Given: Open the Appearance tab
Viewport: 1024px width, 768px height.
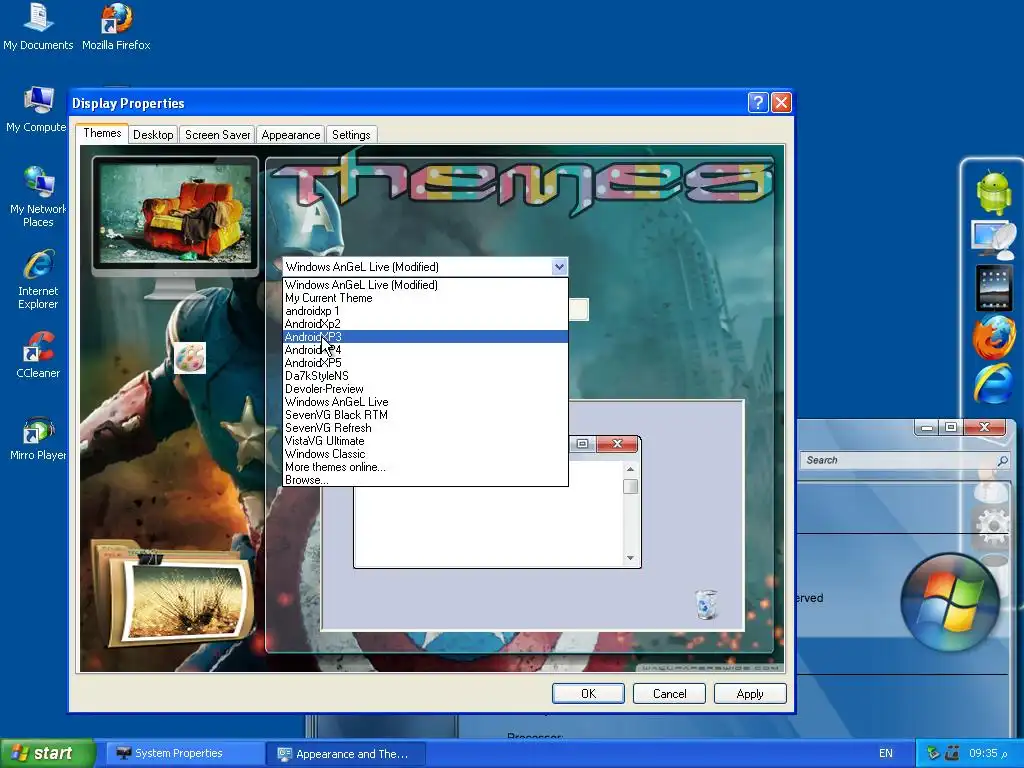Looking at the screenshot, I should pyautogui.click(x=291, y=135).
